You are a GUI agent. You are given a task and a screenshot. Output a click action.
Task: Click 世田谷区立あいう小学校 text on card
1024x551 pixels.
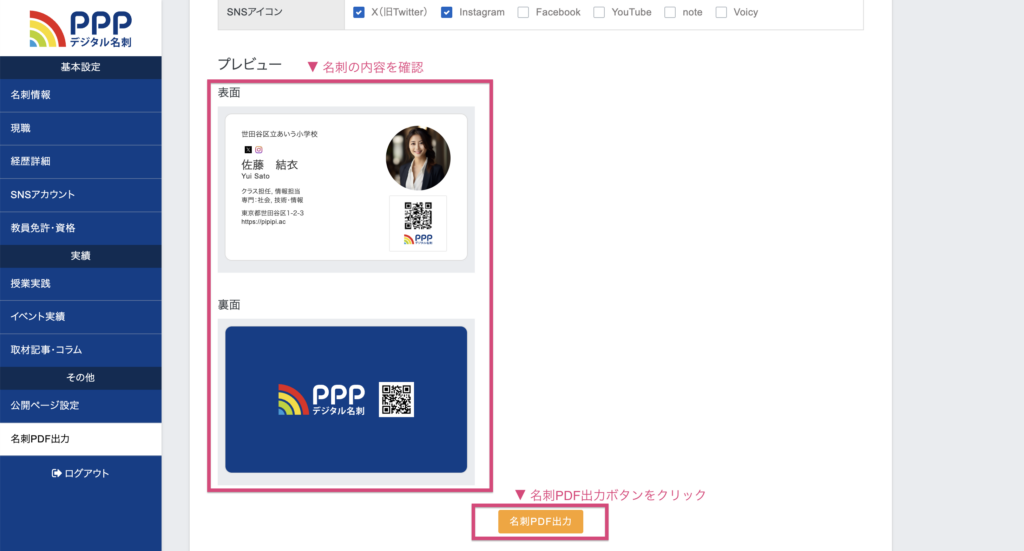[x=280, y=134]
